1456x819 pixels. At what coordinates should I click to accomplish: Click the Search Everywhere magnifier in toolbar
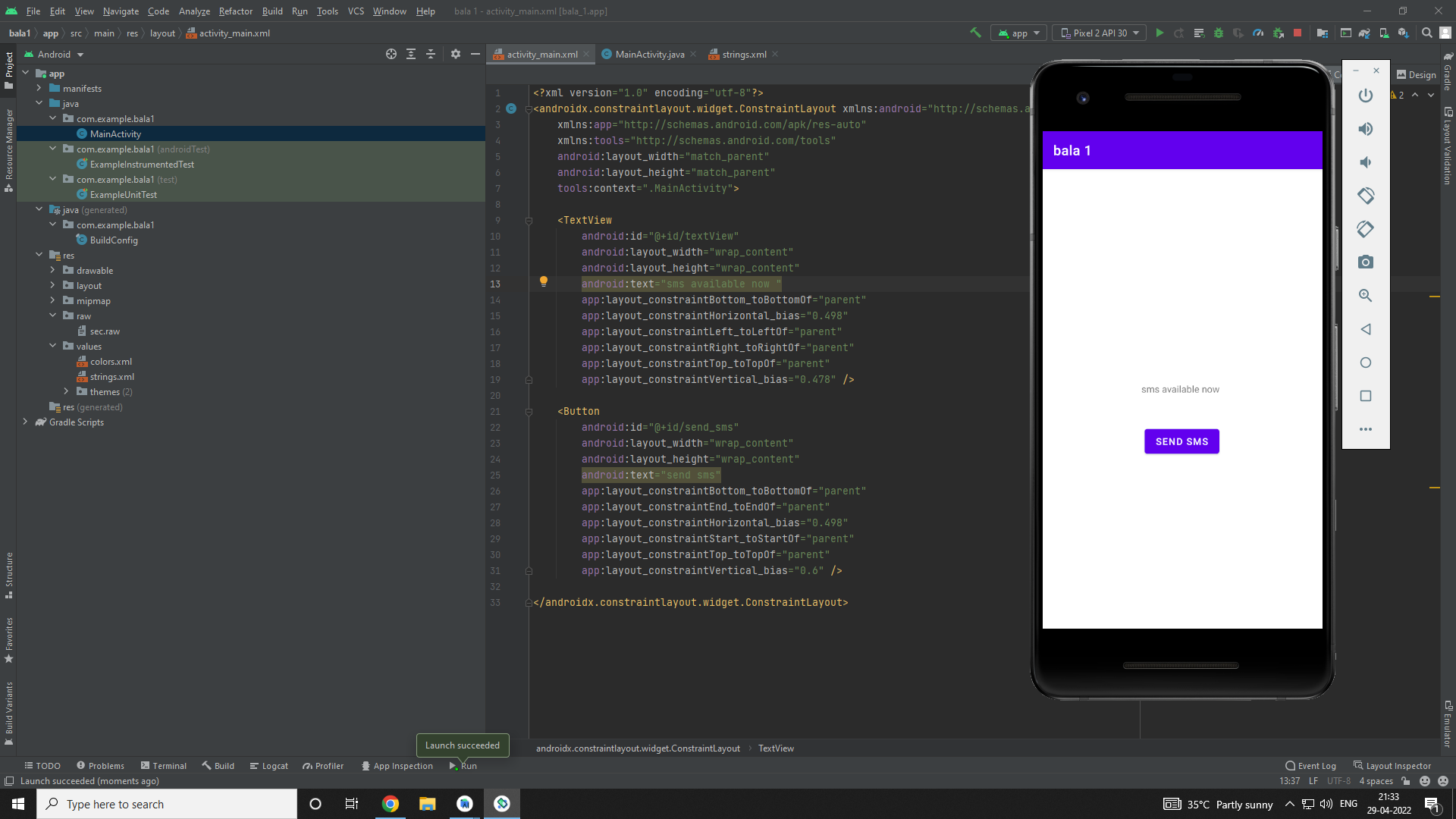click(1426, 33)
